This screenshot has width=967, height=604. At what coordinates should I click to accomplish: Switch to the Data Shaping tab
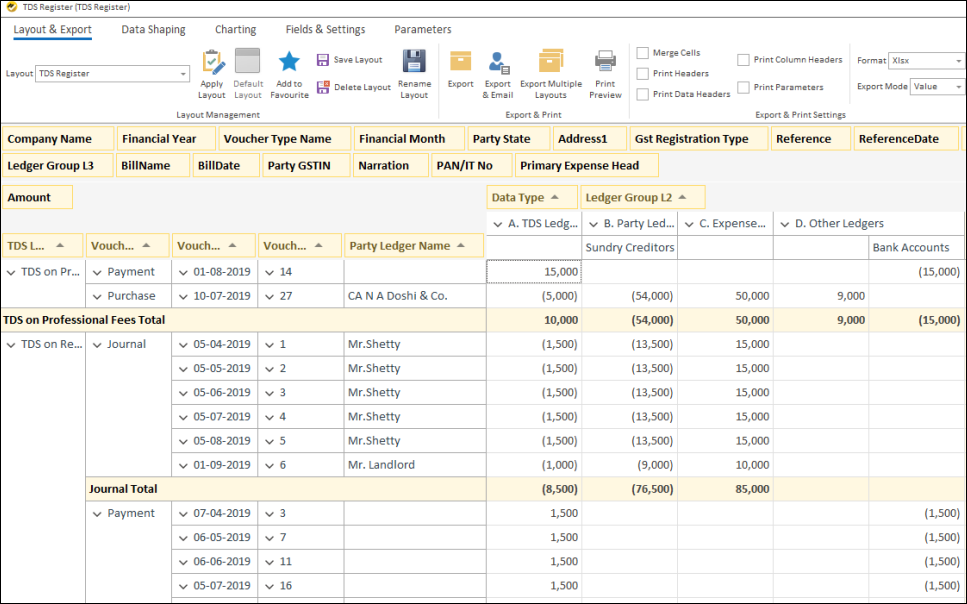tap(153, 30)
